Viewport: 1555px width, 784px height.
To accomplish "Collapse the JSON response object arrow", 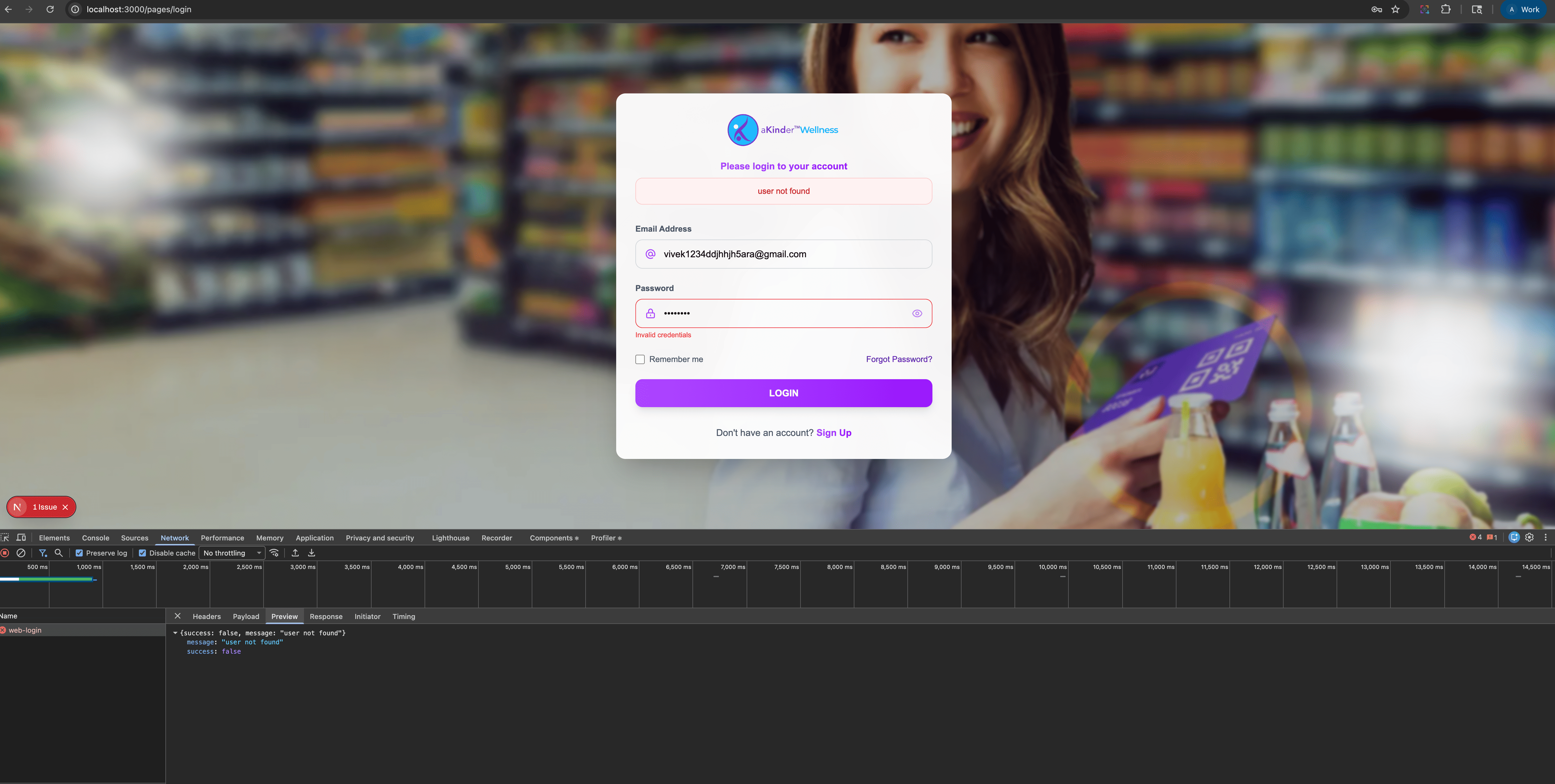I will [175, 633].
